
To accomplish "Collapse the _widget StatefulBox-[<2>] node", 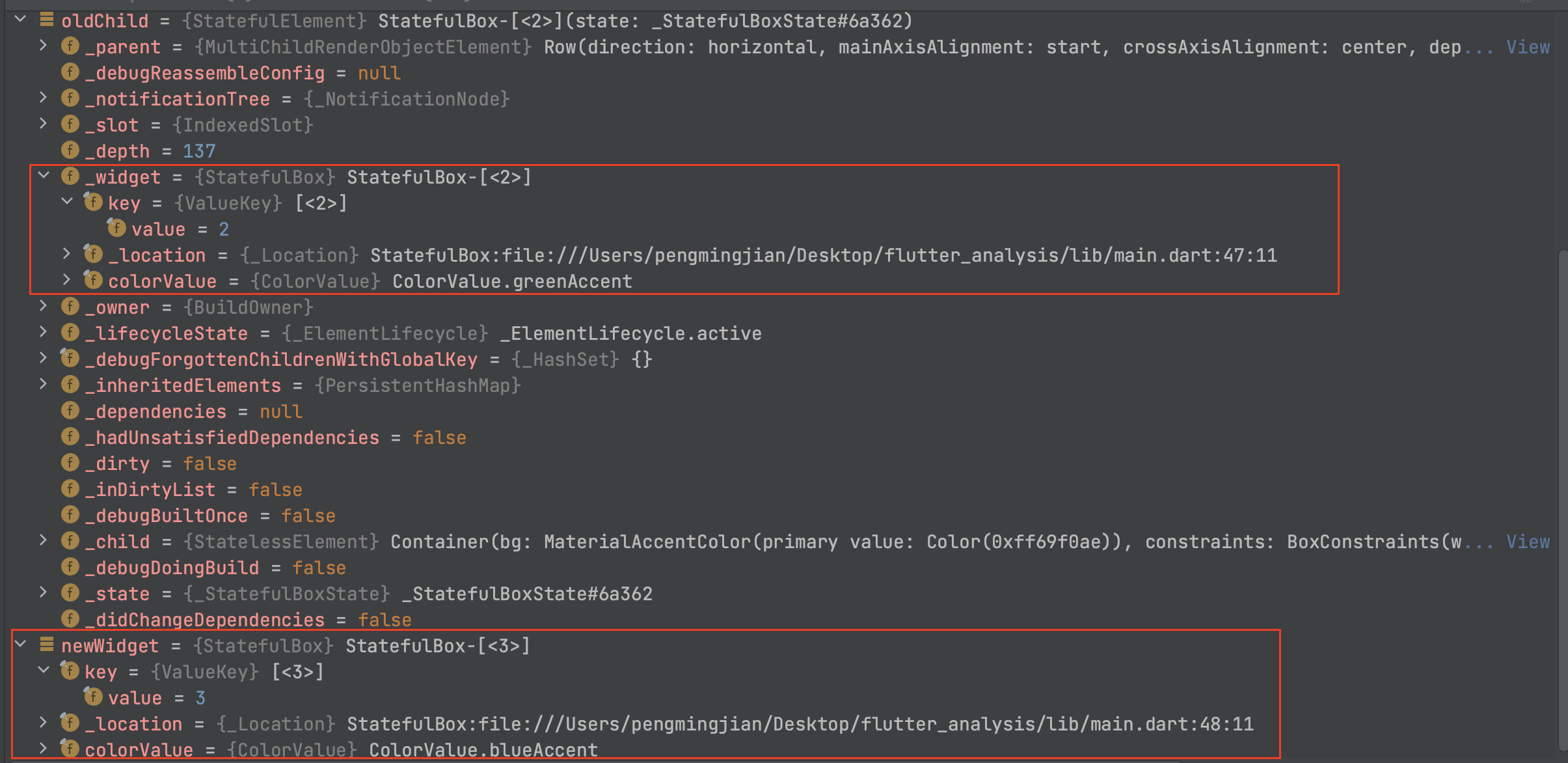I will (x=44, y=176).
